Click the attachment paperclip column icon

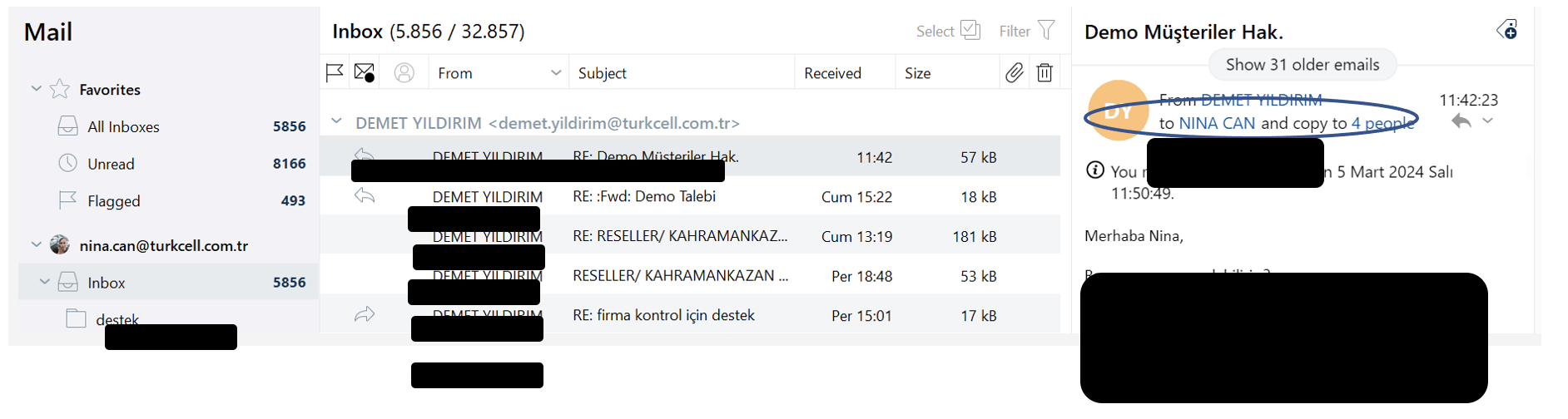[x=1014, y=73]
